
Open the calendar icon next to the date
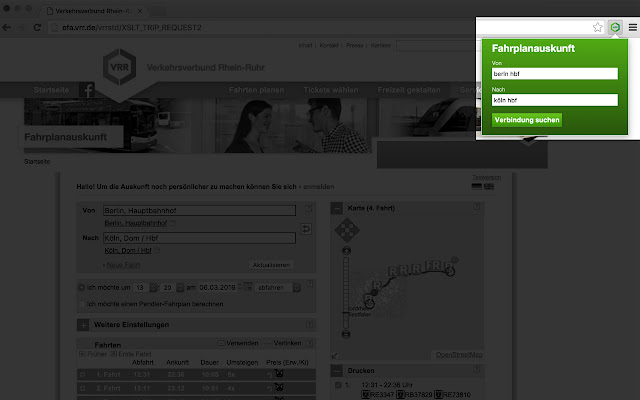click(x=248, y=287)
